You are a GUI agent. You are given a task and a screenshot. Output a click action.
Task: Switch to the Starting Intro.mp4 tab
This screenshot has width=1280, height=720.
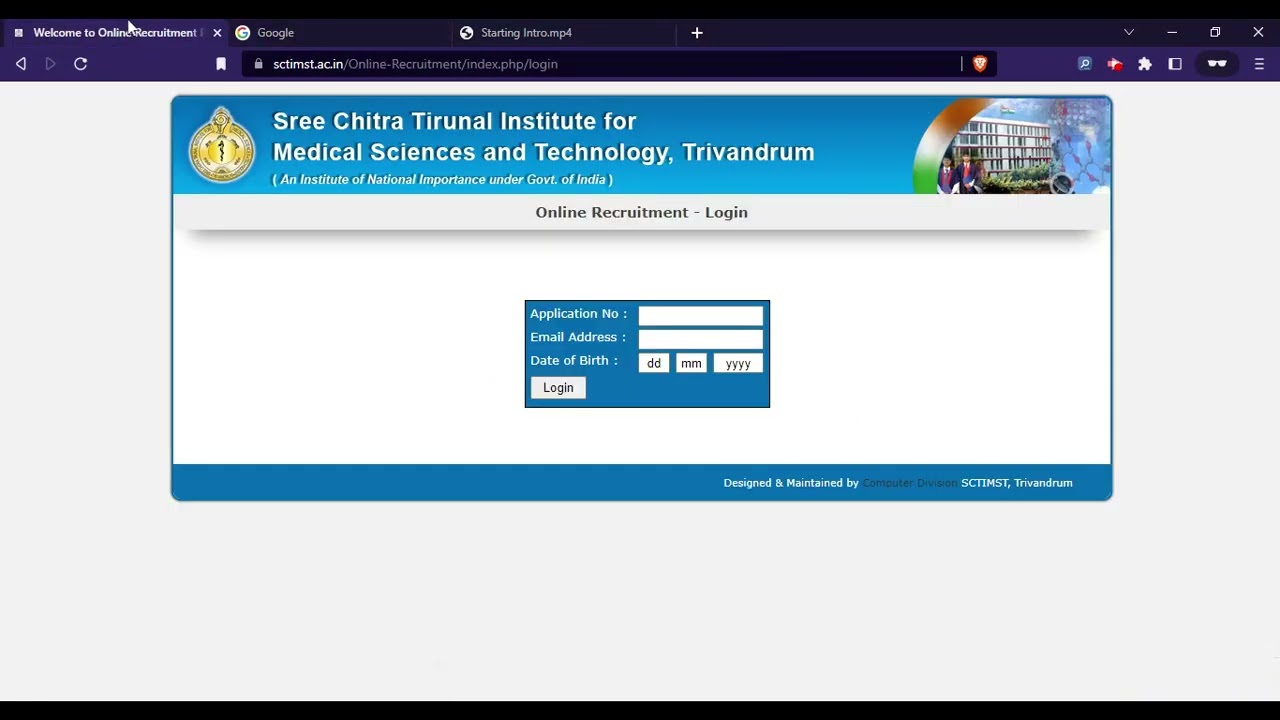pyautogui.click(x=563, y=33)
